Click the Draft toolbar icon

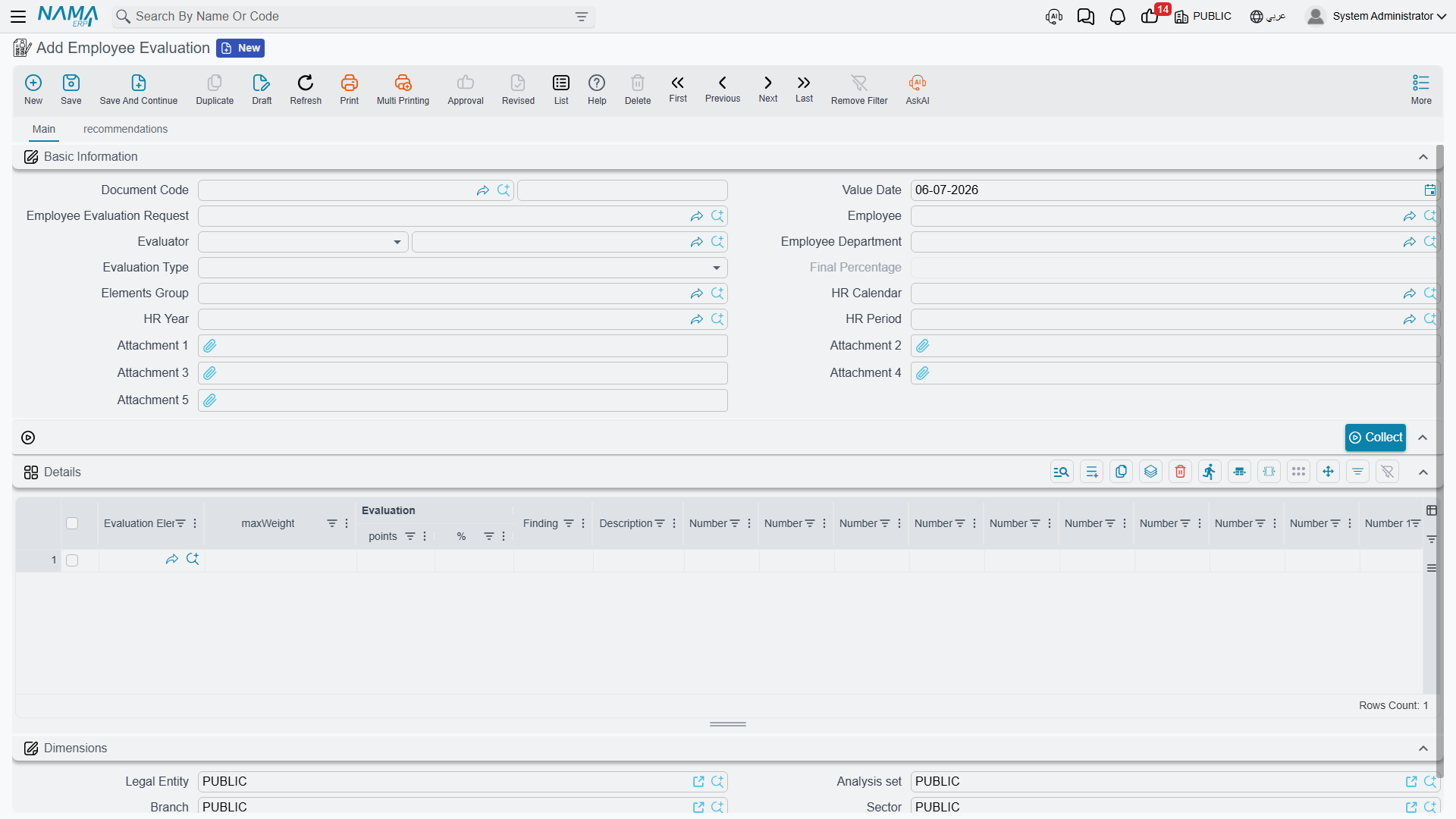click(262, 89)
